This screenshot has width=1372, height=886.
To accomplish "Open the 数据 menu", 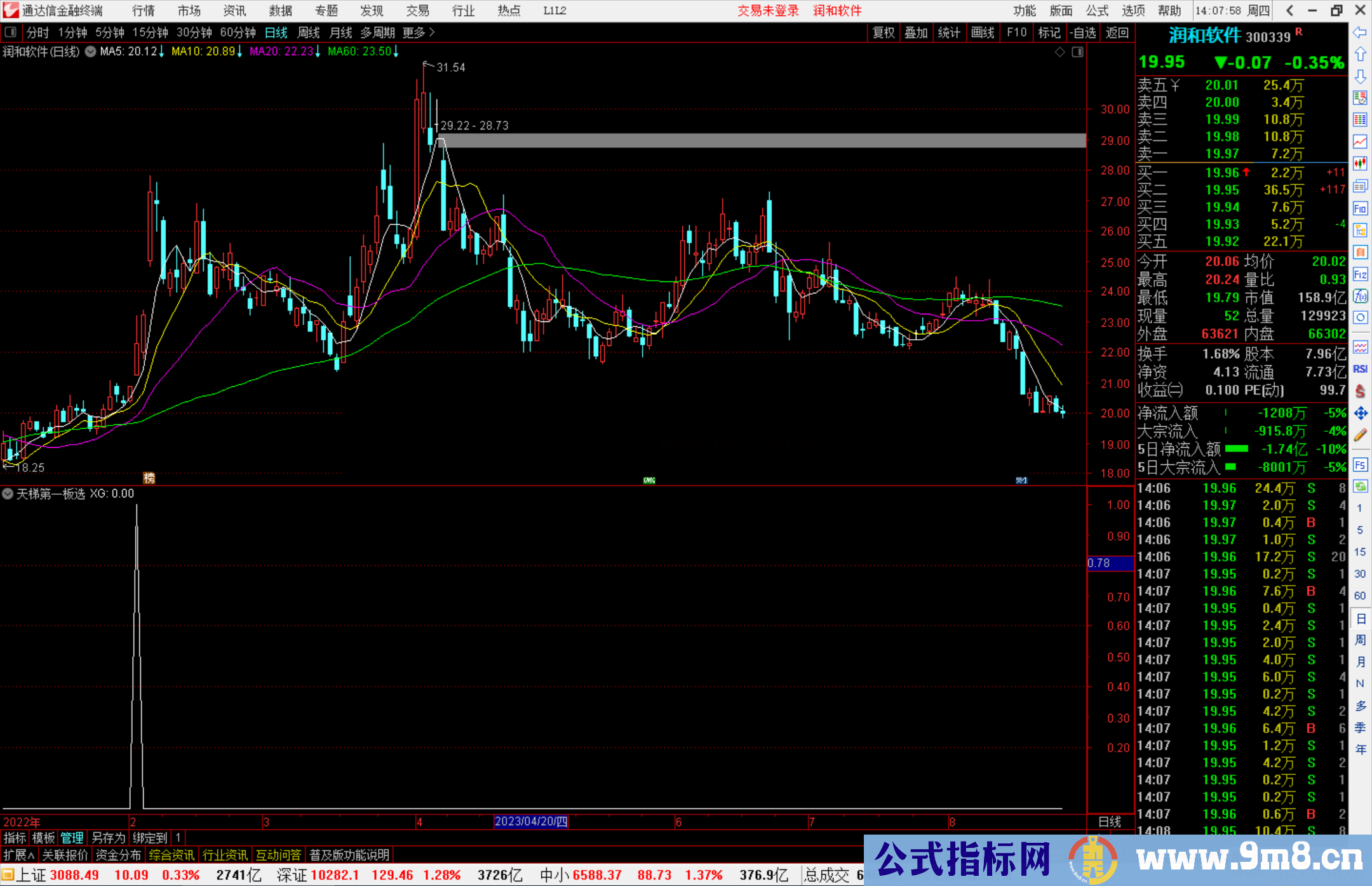I will 279,11.
